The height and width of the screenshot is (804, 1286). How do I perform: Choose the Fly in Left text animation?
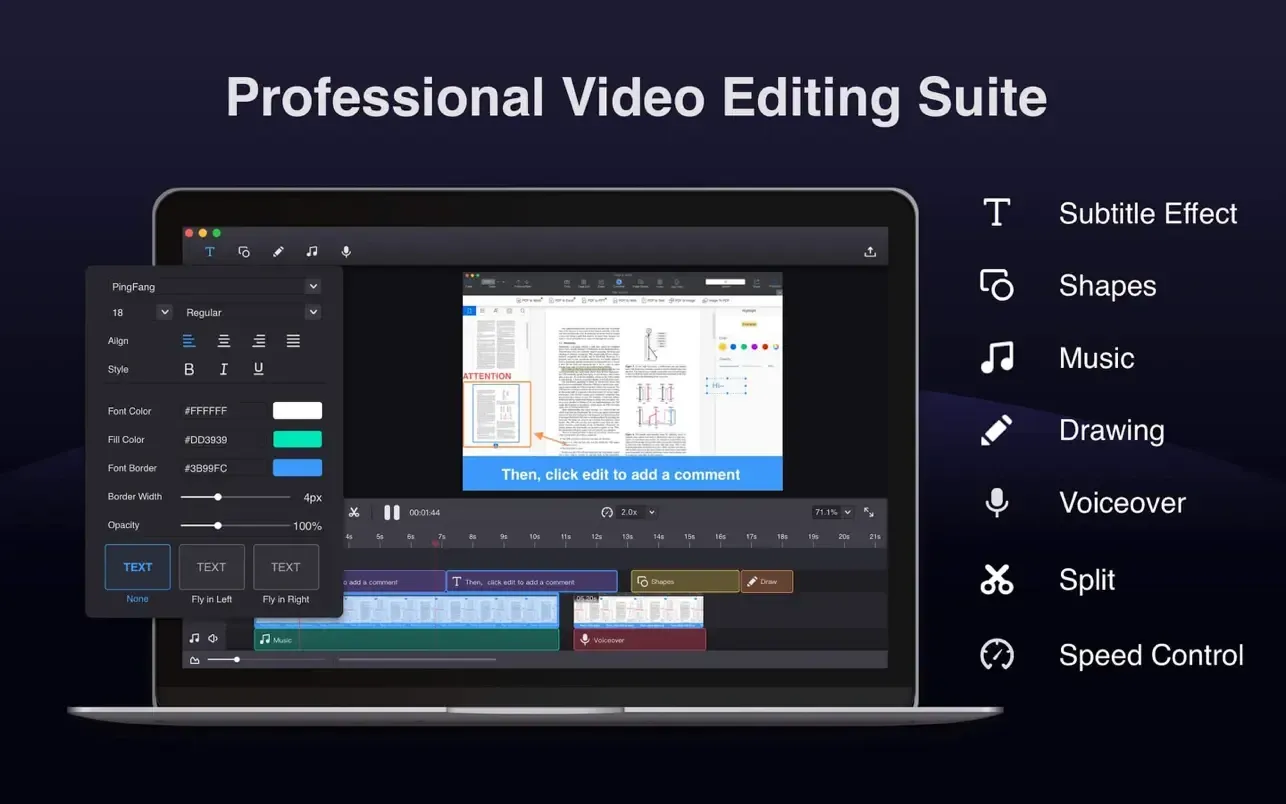click(x=212, y=567)
